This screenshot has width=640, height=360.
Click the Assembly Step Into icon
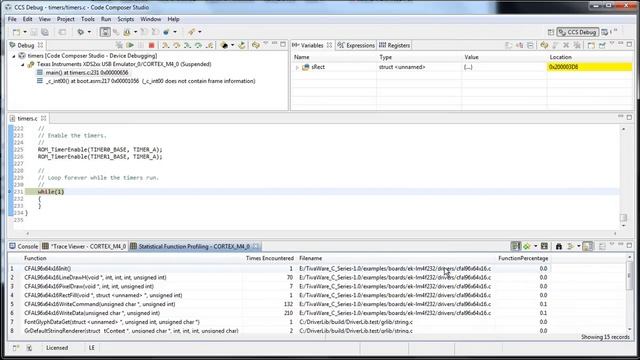coord(187,45)
